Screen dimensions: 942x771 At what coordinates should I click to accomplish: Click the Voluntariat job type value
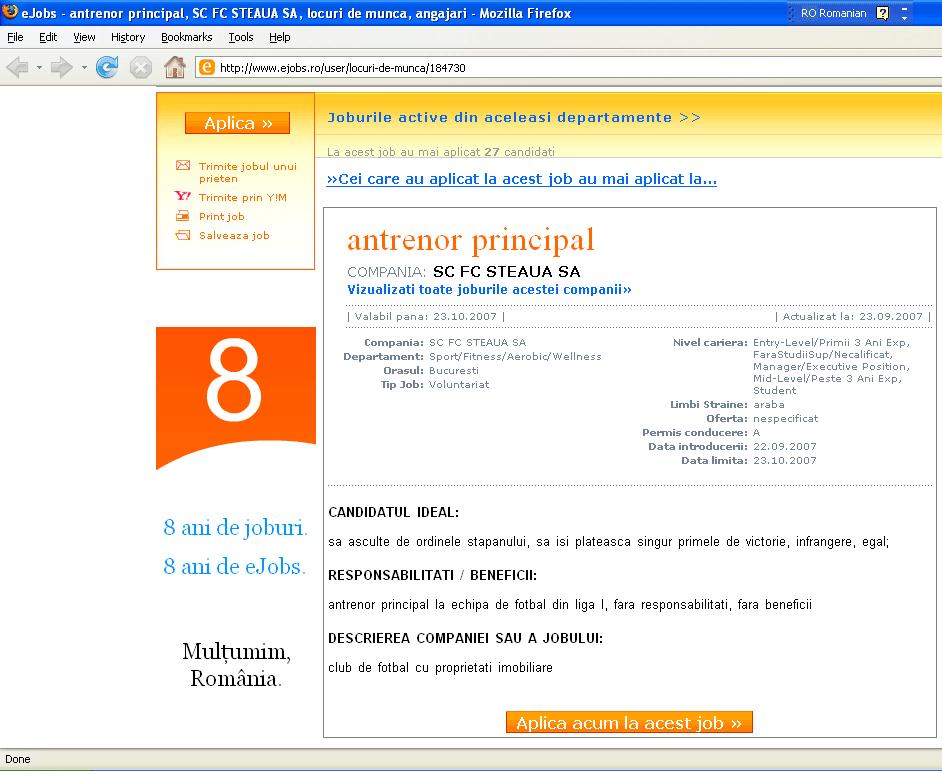459,385
